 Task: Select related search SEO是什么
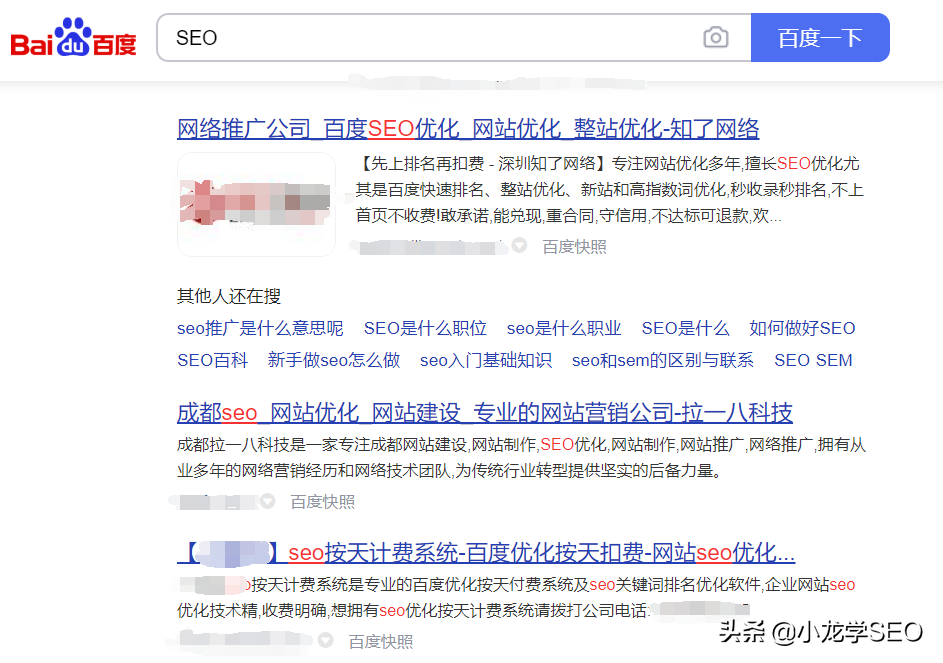point(686,328)
